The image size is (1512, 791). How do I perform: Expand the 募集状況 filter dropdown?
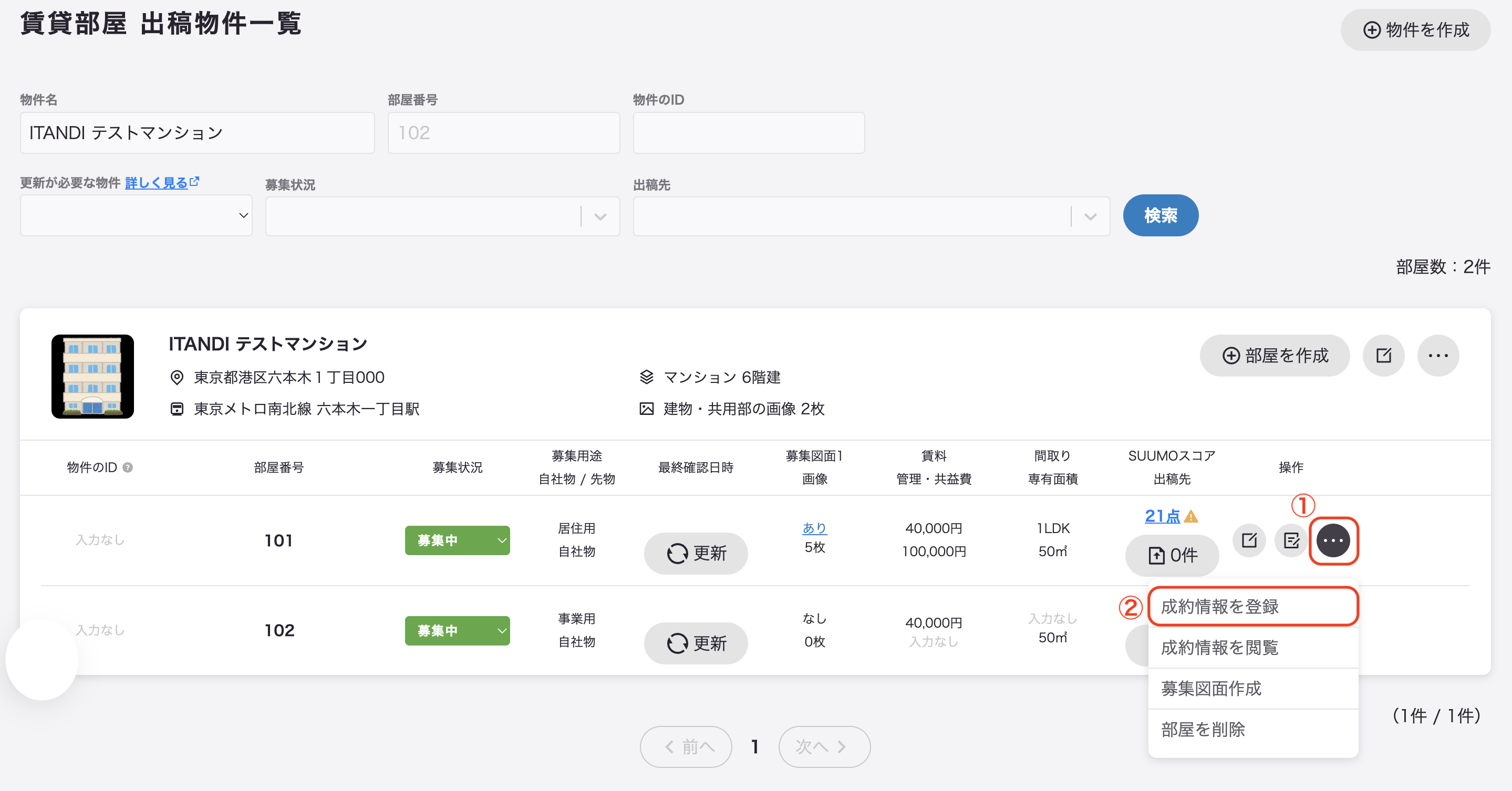442,216
